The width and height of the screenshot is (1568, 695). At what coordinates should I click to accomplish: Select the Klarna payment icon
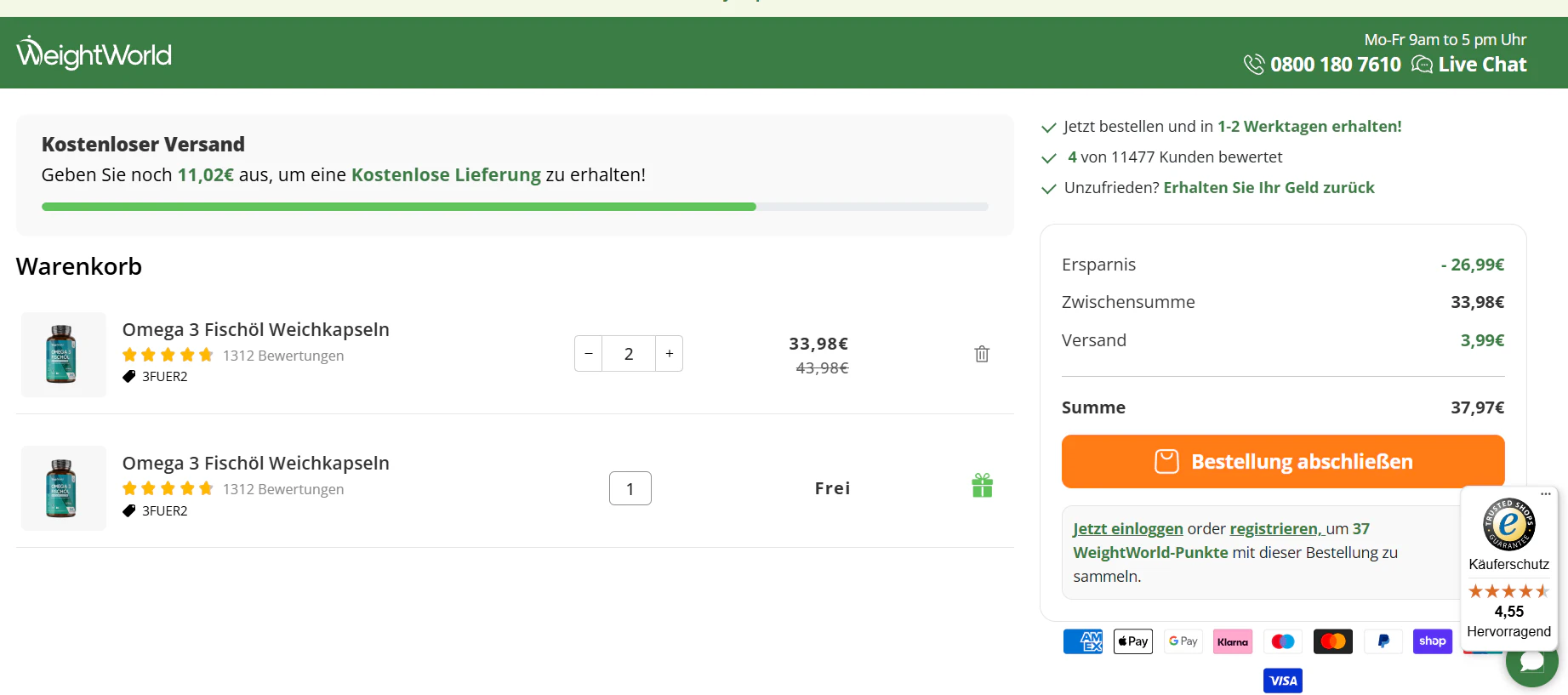(x=1233, y=641)
